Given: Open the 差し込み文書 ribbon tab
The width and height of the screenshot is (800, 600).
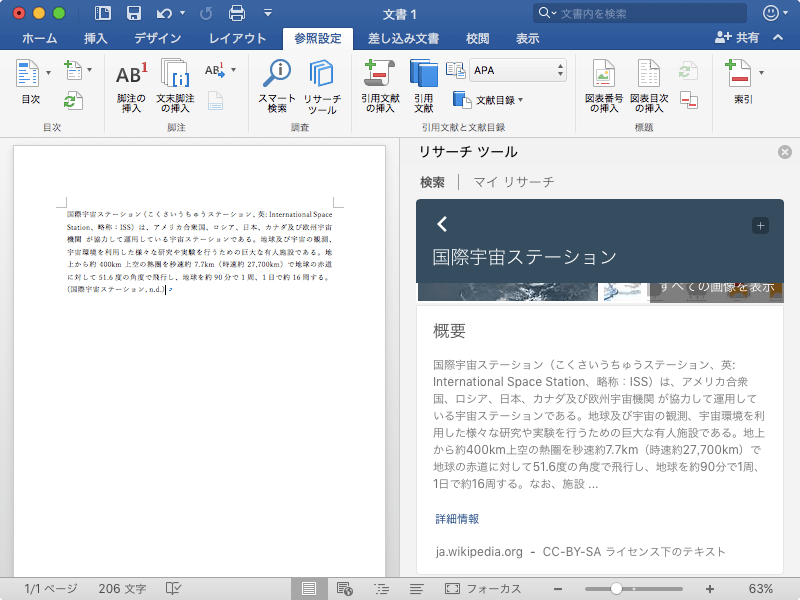Looking at the screenshot, I should pyautogui.click(x=403, y=38).
